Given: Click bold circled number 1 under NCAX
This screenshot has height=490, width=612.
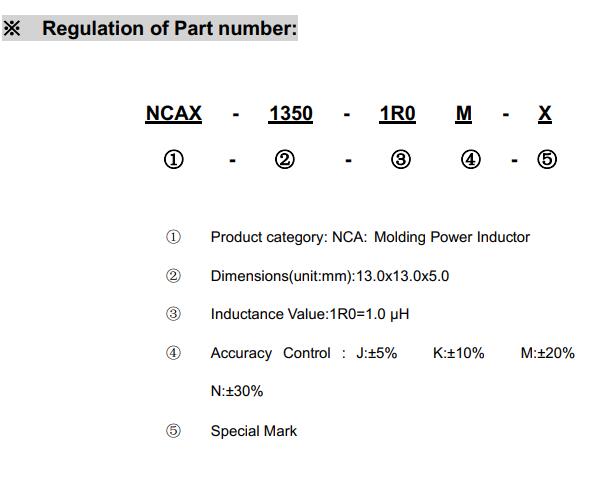Looking at the screenshot, I should click(x=174, y=160).
